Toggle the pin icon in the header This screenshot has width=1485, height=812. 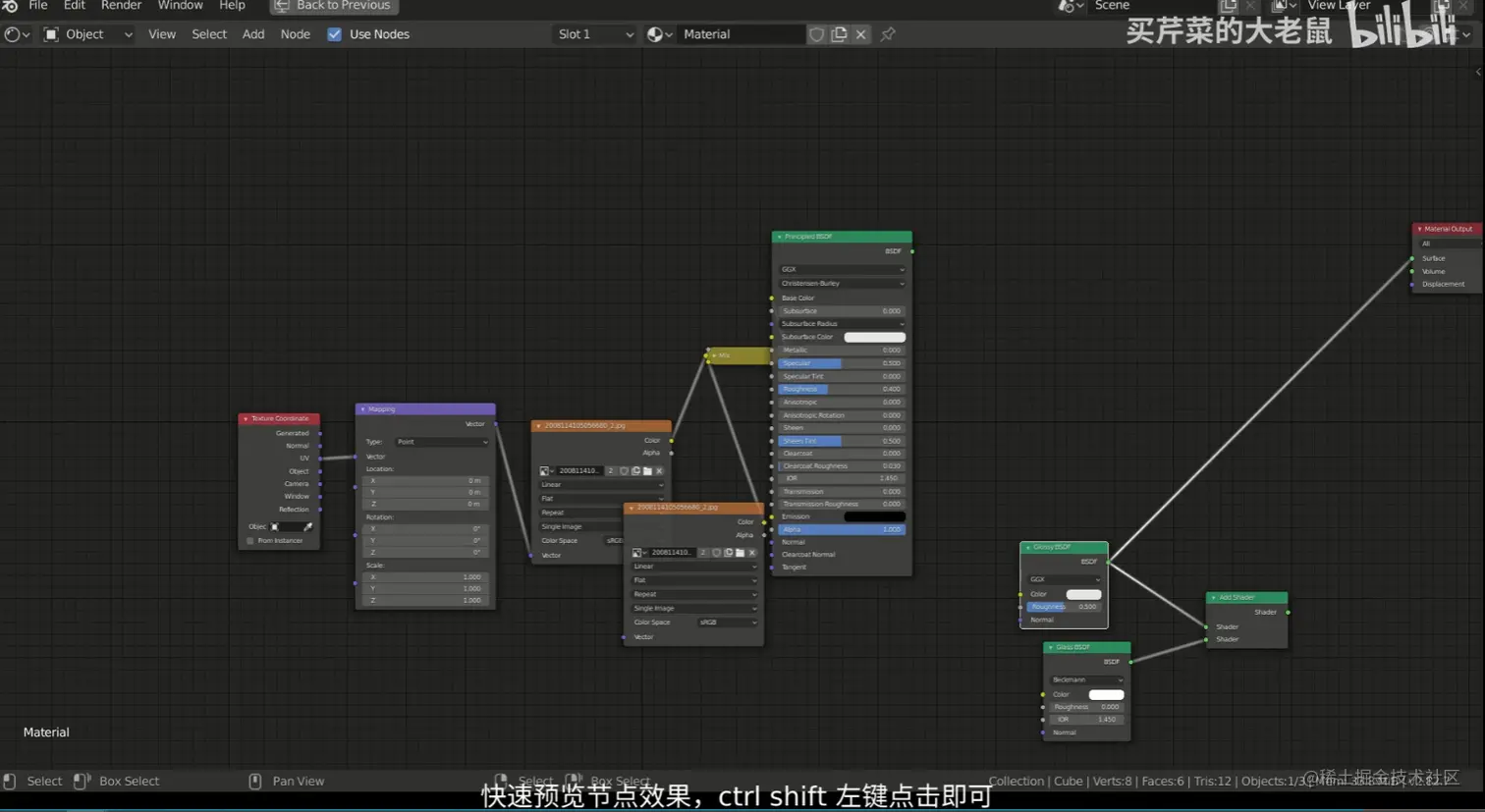(x=888, y=34)
